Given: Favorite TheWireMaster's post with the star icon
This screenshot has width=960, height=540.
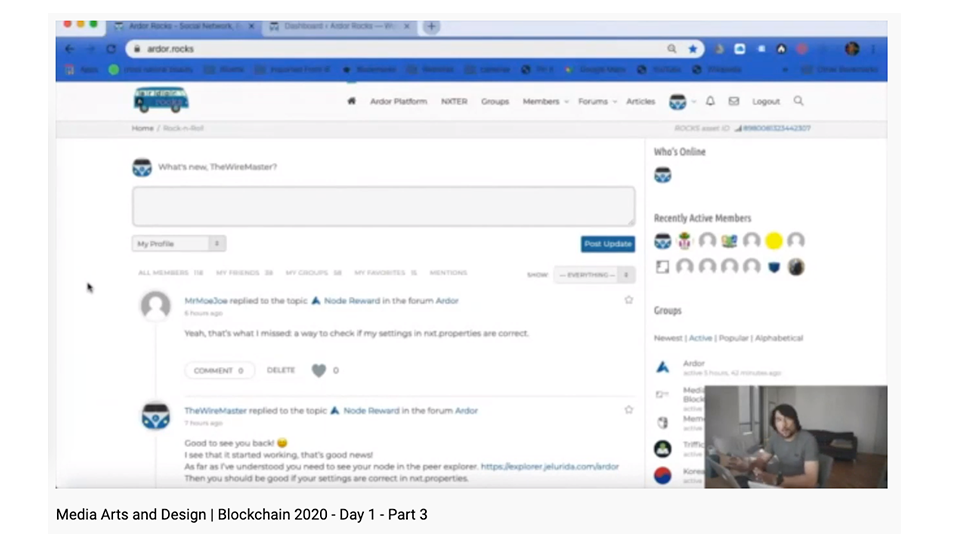Looking at the screenshot, I should 629,410.
